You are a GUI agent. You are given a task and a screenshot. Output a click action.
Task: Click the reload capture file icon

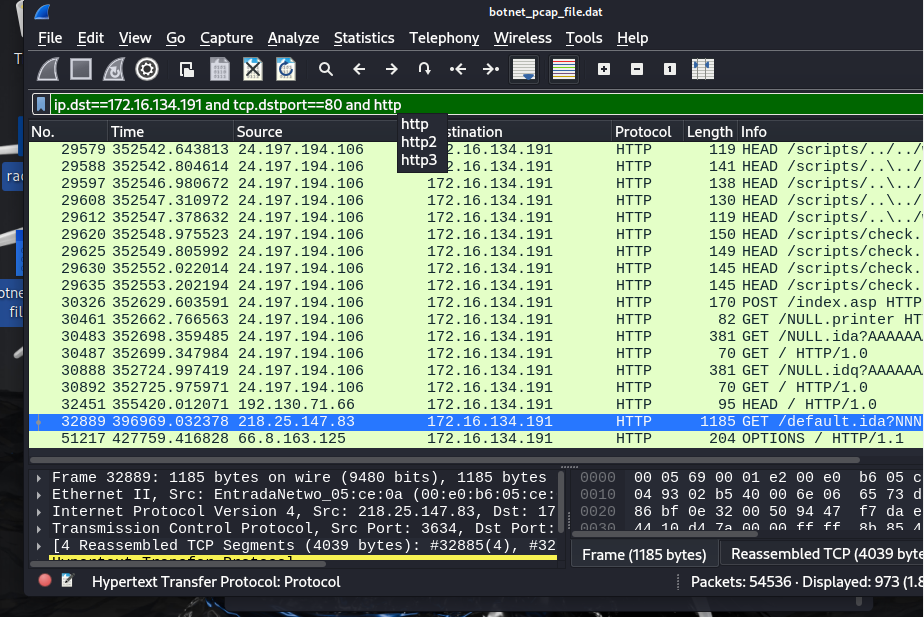click(x=286, y=69)
